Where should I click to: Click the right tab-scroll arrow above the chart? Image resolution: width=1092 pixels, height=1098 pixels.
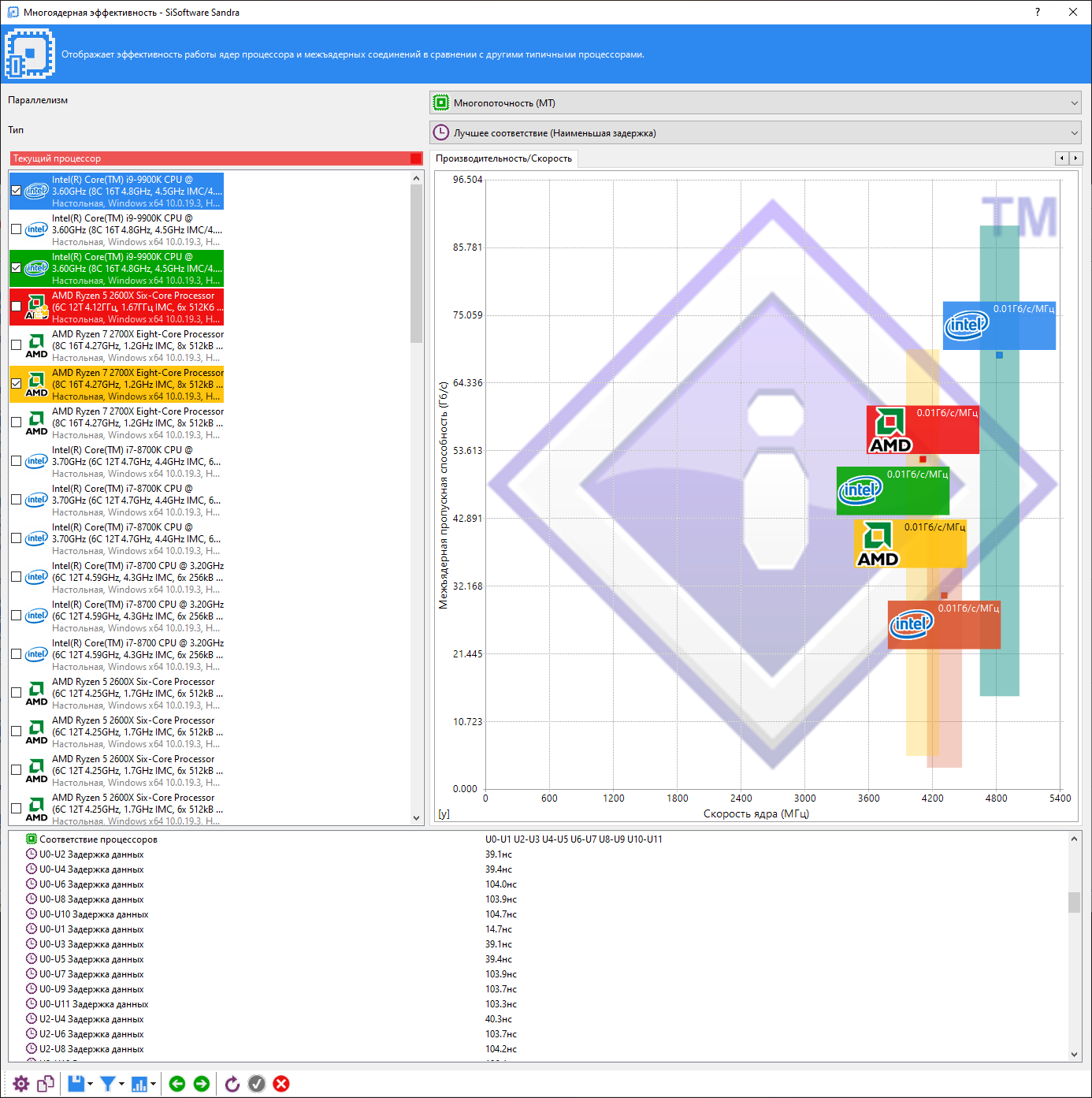point(1075,158)
